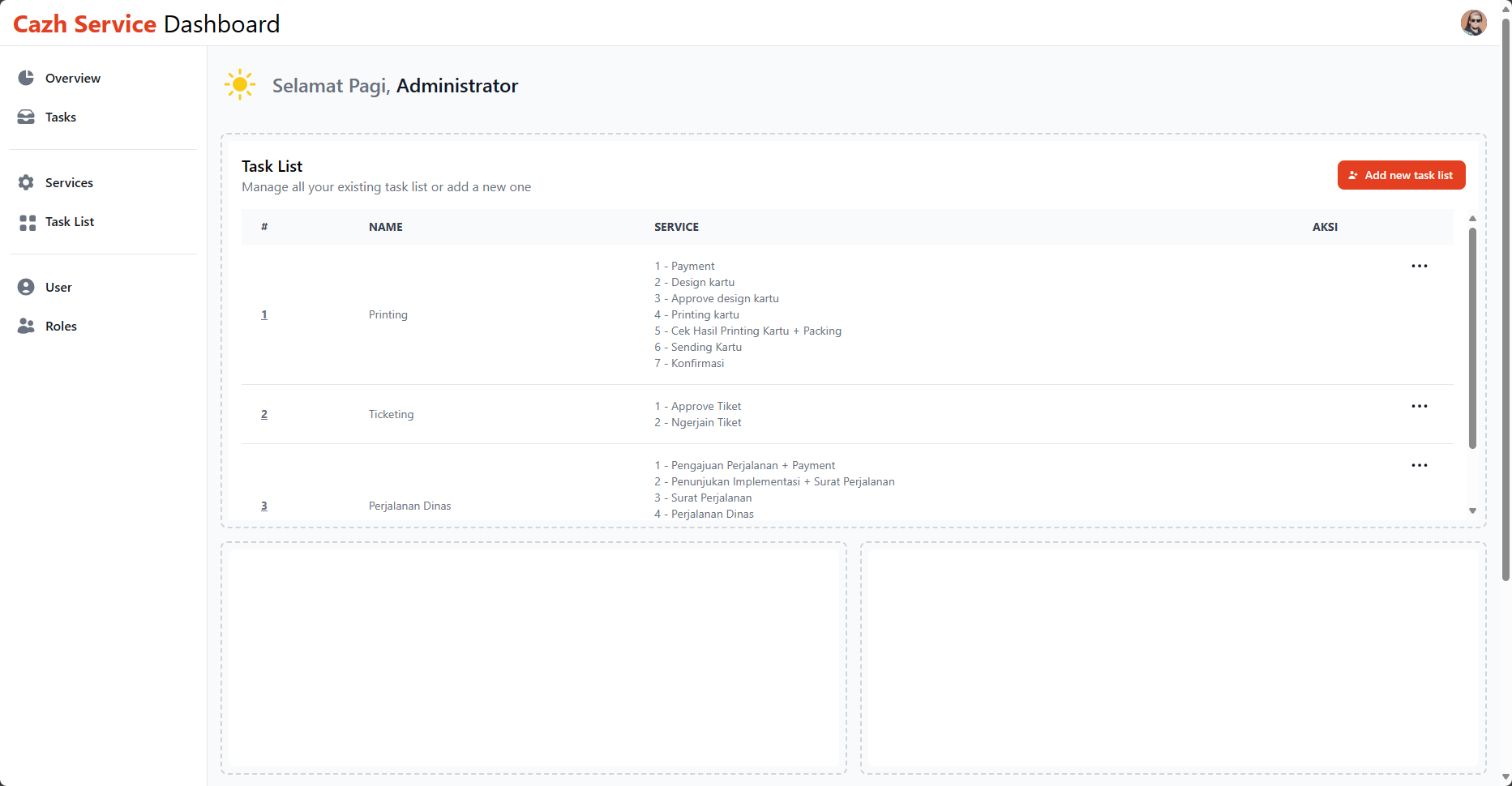Click the Ticketing name cell
Viewport: 1512px width, 786px height.
click(x=391, y=414)
